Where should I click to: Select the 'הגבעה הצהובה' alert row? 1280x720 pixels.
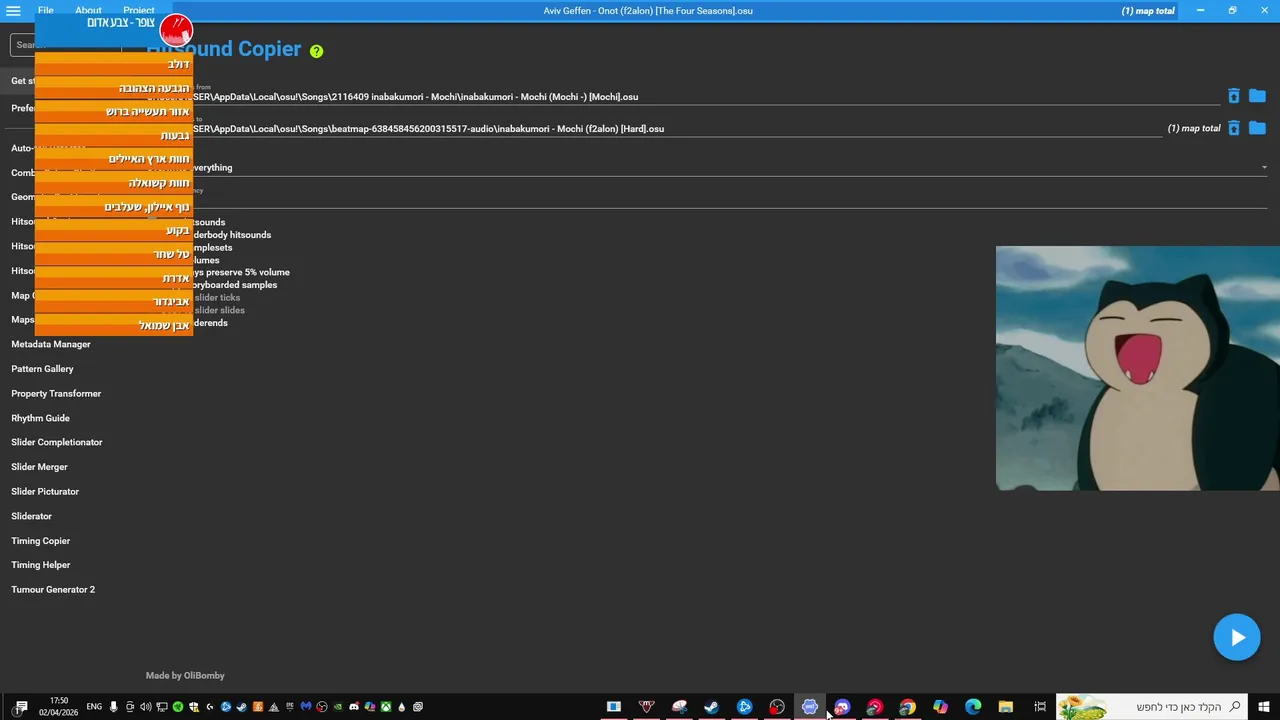(114, 88)
